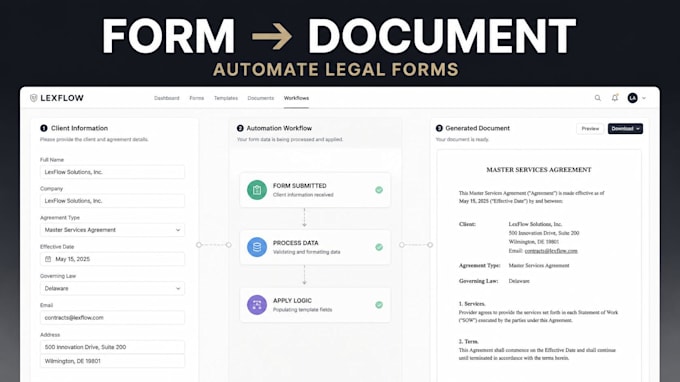Click the Generated Document heading
The width and height of the screenshot is (680, 382).
coord(477,128)
